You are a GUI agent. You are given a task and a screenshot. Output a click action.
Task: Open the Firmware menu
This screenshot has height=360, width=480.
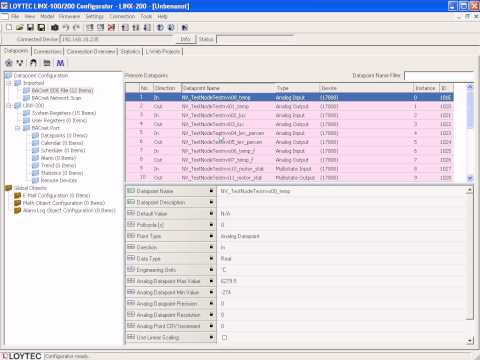pyautogui.click(x=69, y=16)
